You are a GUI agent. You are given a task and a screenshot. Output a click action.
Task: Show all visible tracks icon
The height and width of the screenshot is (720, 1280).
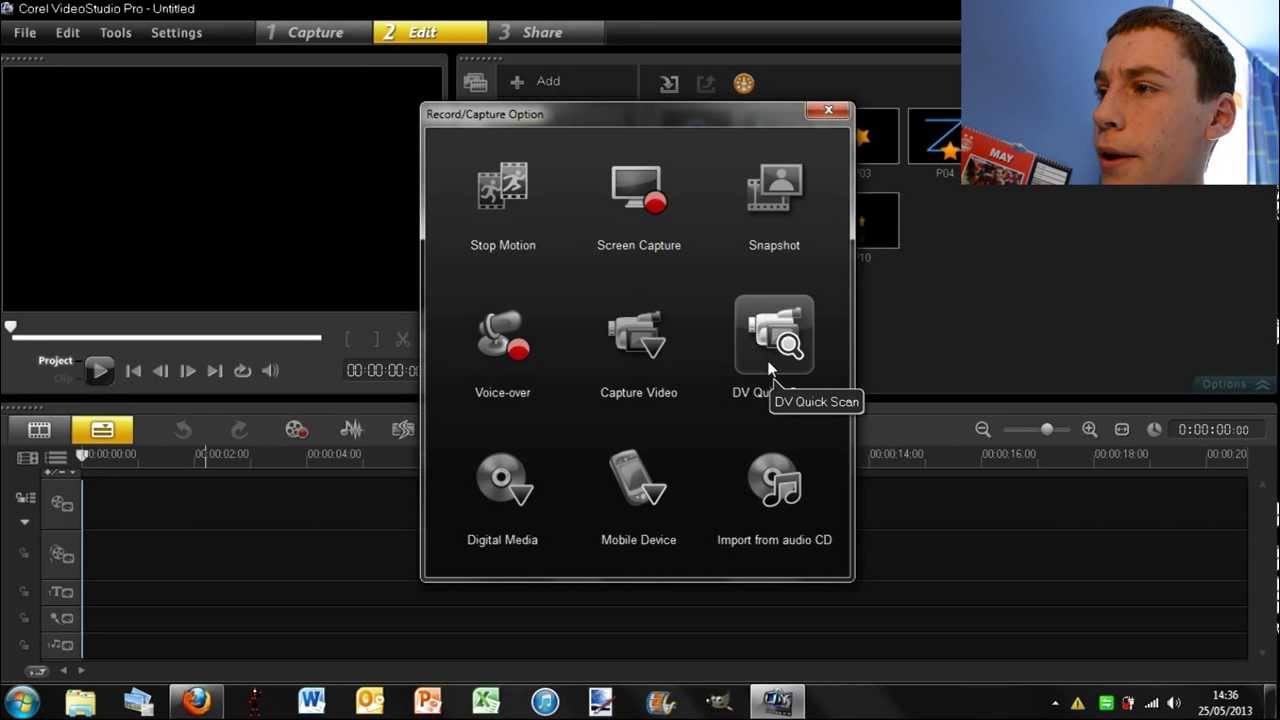coord(27,458)
